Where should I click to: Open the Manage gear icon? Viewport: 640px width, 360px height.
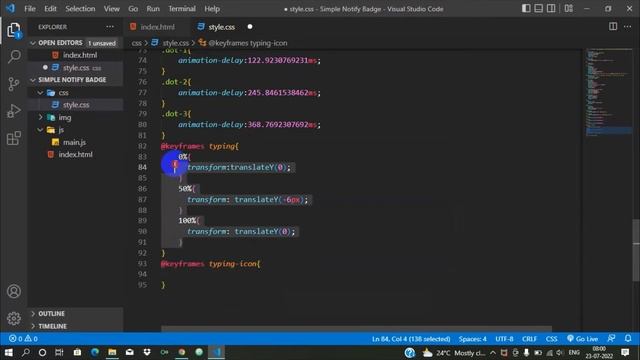point(14,318)
